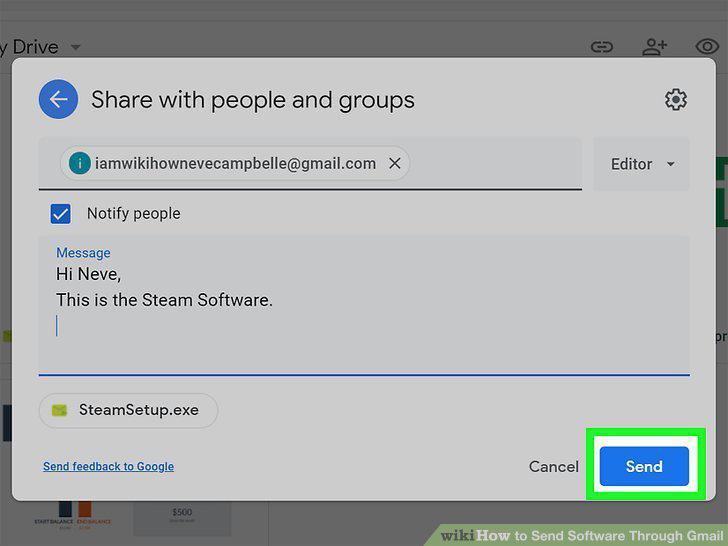Image resolution: width=728 pixels, height=546 pixels.
Task: Click the recipient email input field
Action: [x=310, y=163]
